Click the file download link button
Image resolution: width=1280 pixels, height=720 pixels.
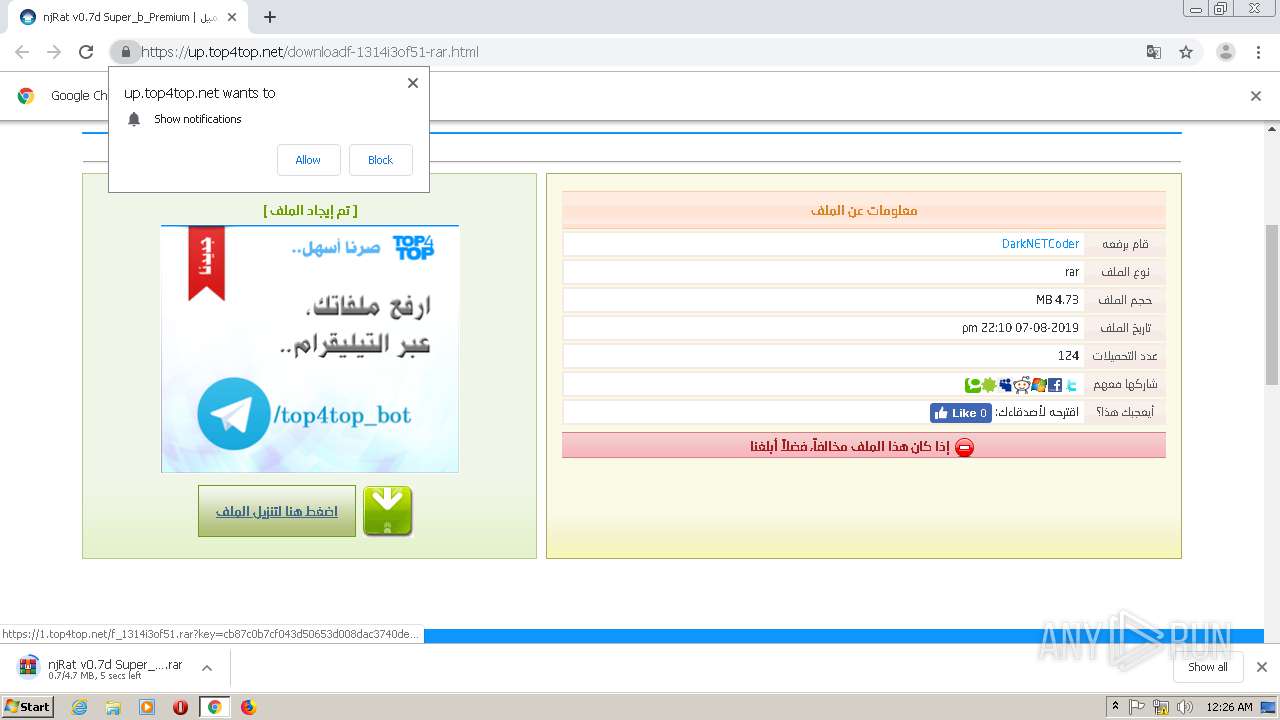[277, 511]
